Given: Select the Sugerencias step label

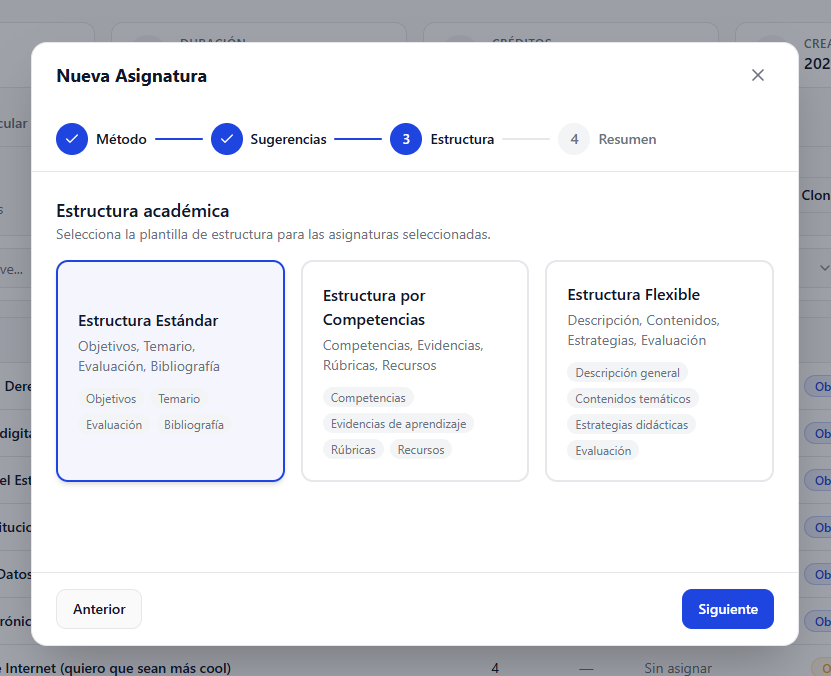Looking at the screenshot, I should click(x=288, y=139).
